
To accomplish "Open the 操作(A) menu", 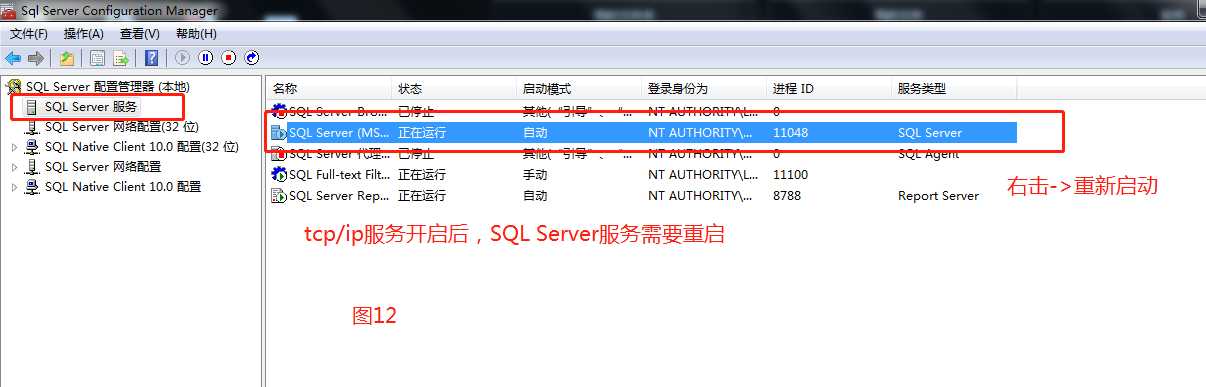I will tap(84, 34).
